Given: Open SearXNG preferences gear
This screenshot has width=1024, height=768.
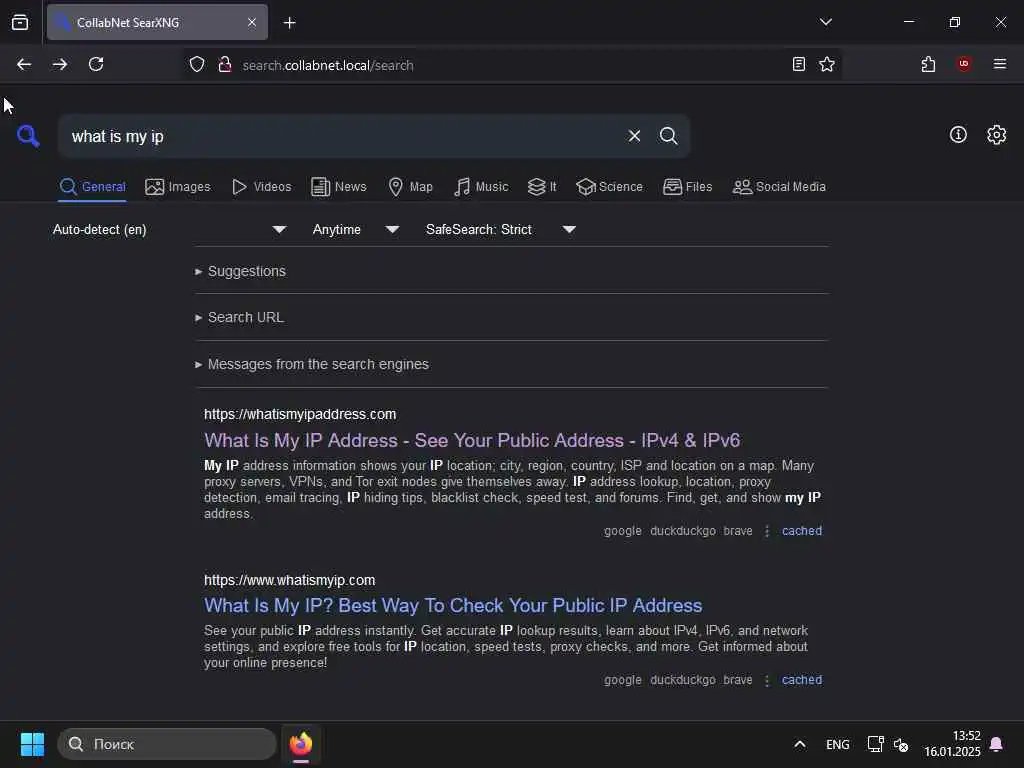Looking at the screenshot, I should click(997, 135).
